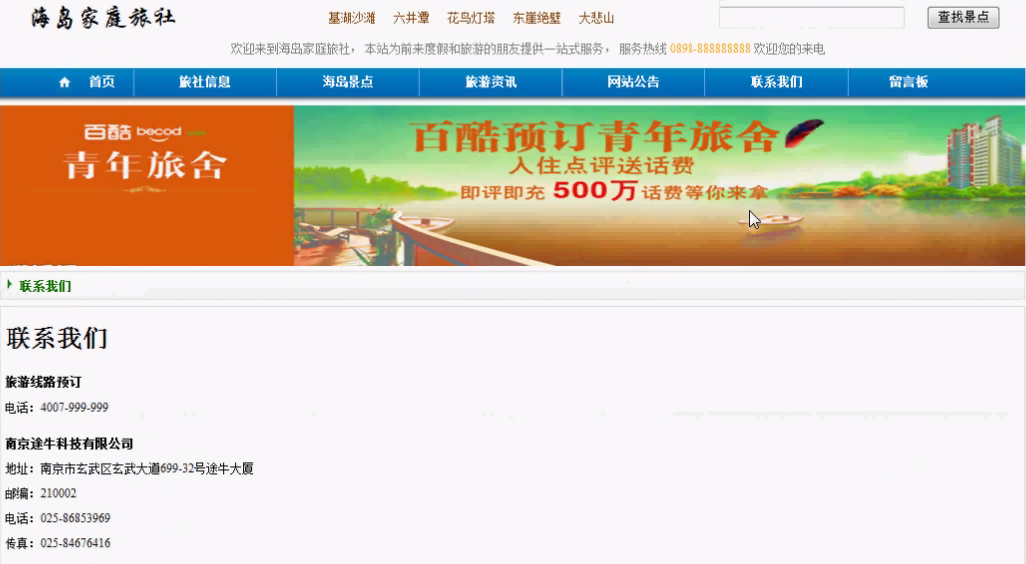Open the 六井潭 attraction link
1026x564 pixels.
coord(411,18)
